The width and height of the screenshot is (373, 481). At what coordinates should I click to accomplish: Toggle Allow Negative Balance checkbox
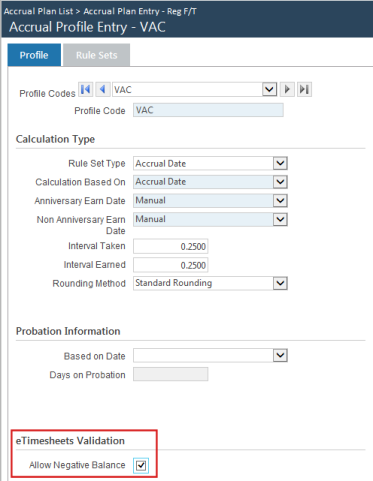click(141, 465)
